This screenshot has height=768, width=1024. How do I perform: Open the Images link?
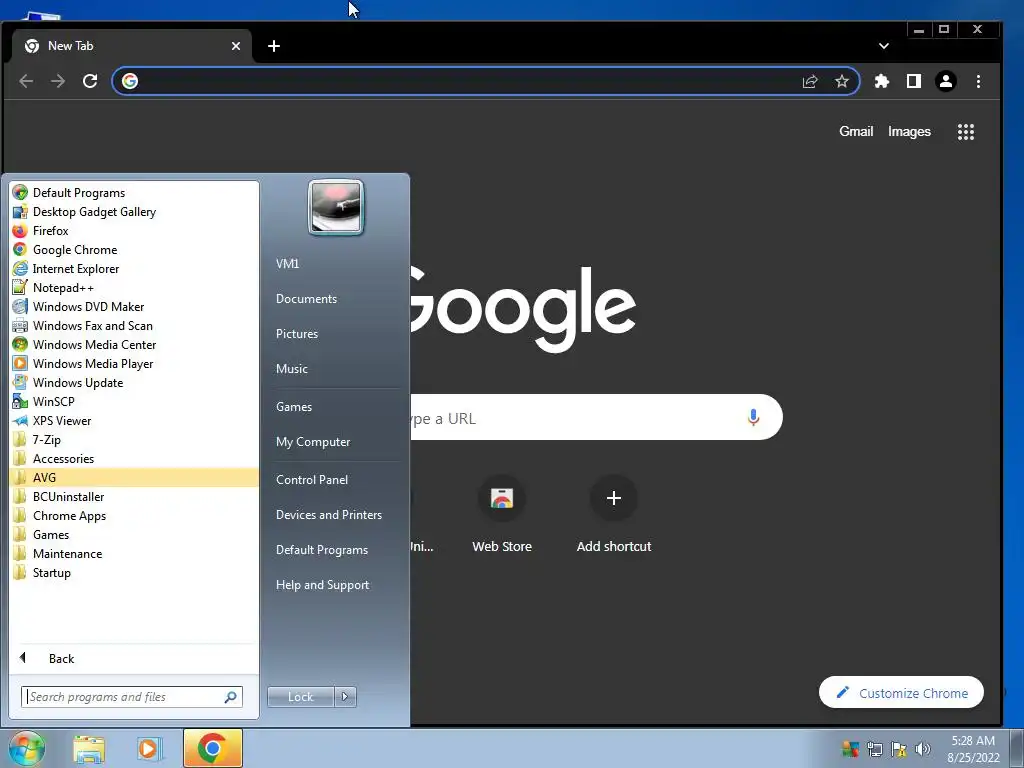click(909, 131)
